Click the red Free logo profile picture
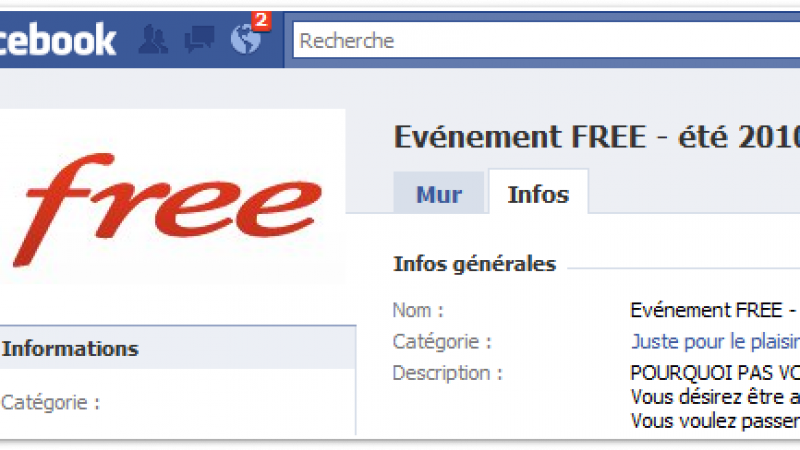This screenshot has height=450, width=800. coord(171,196)
